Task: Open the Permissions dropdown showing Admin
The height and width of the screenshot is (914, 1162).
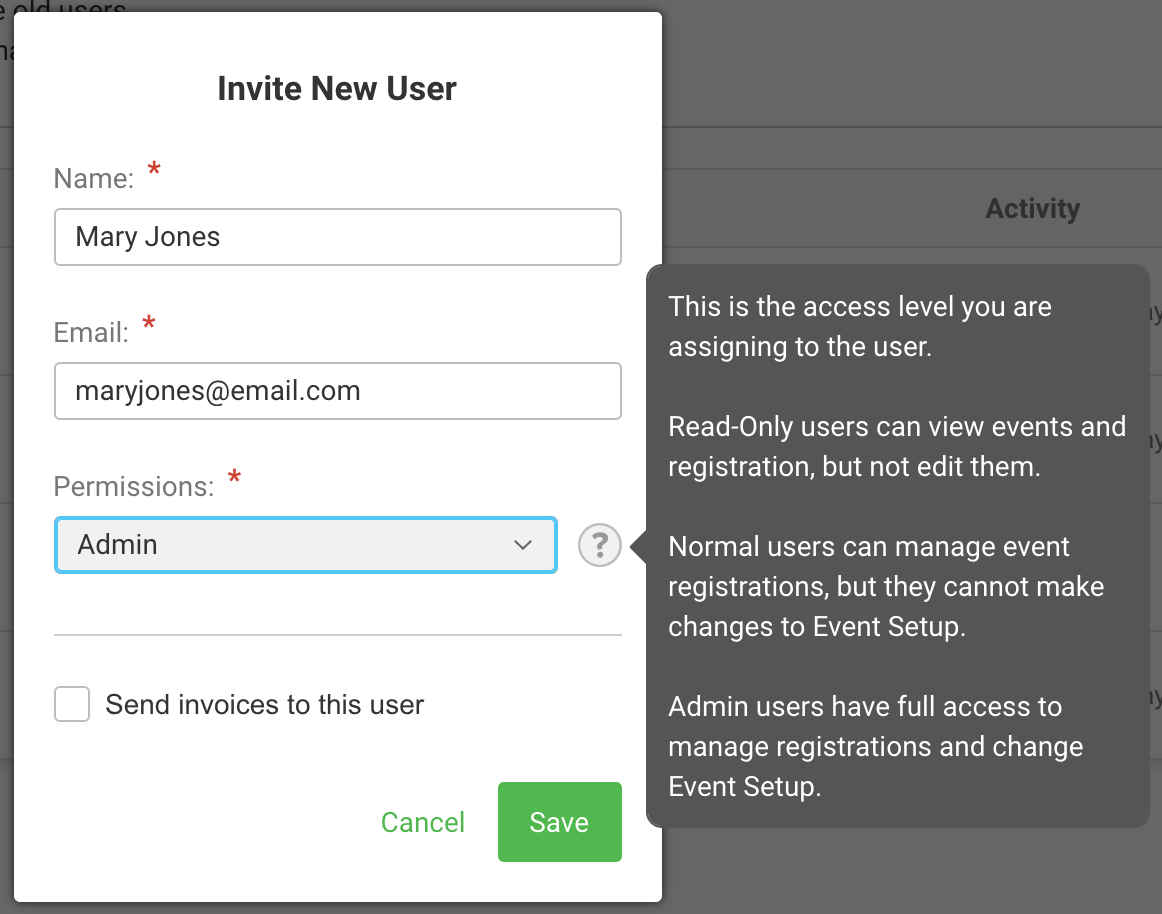Action: [305, 545]
